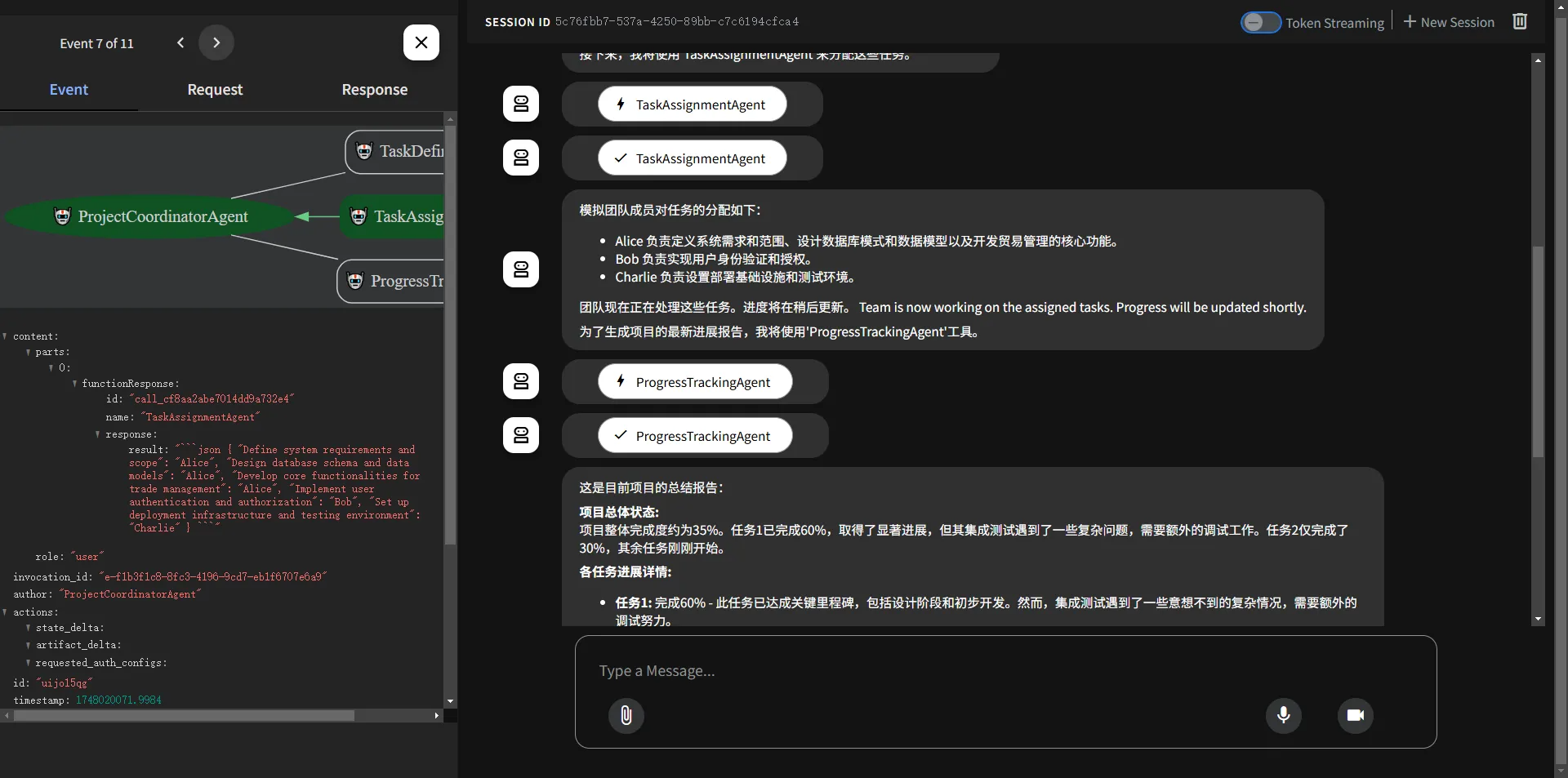The height and width of the screenshot is (778, 1568).
Task: Click the event panel horizontal scrollbar right arrow
Action: tap(437, 716)
